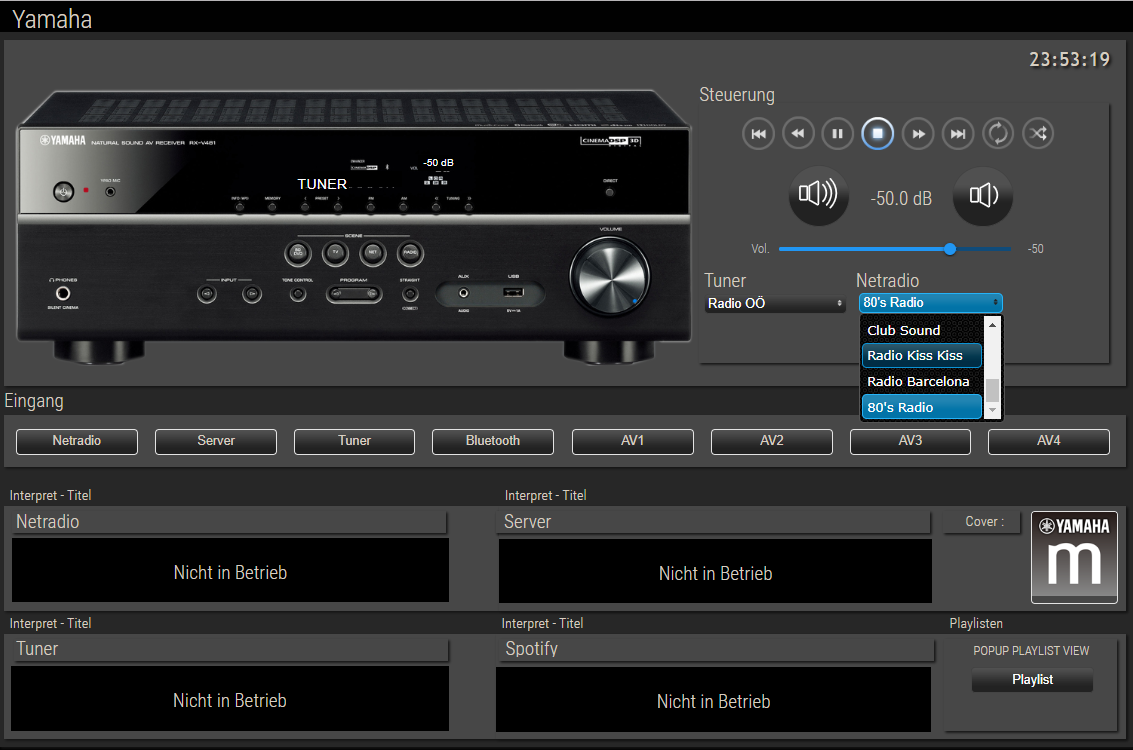Click the rewind playback button

point(798,134)
